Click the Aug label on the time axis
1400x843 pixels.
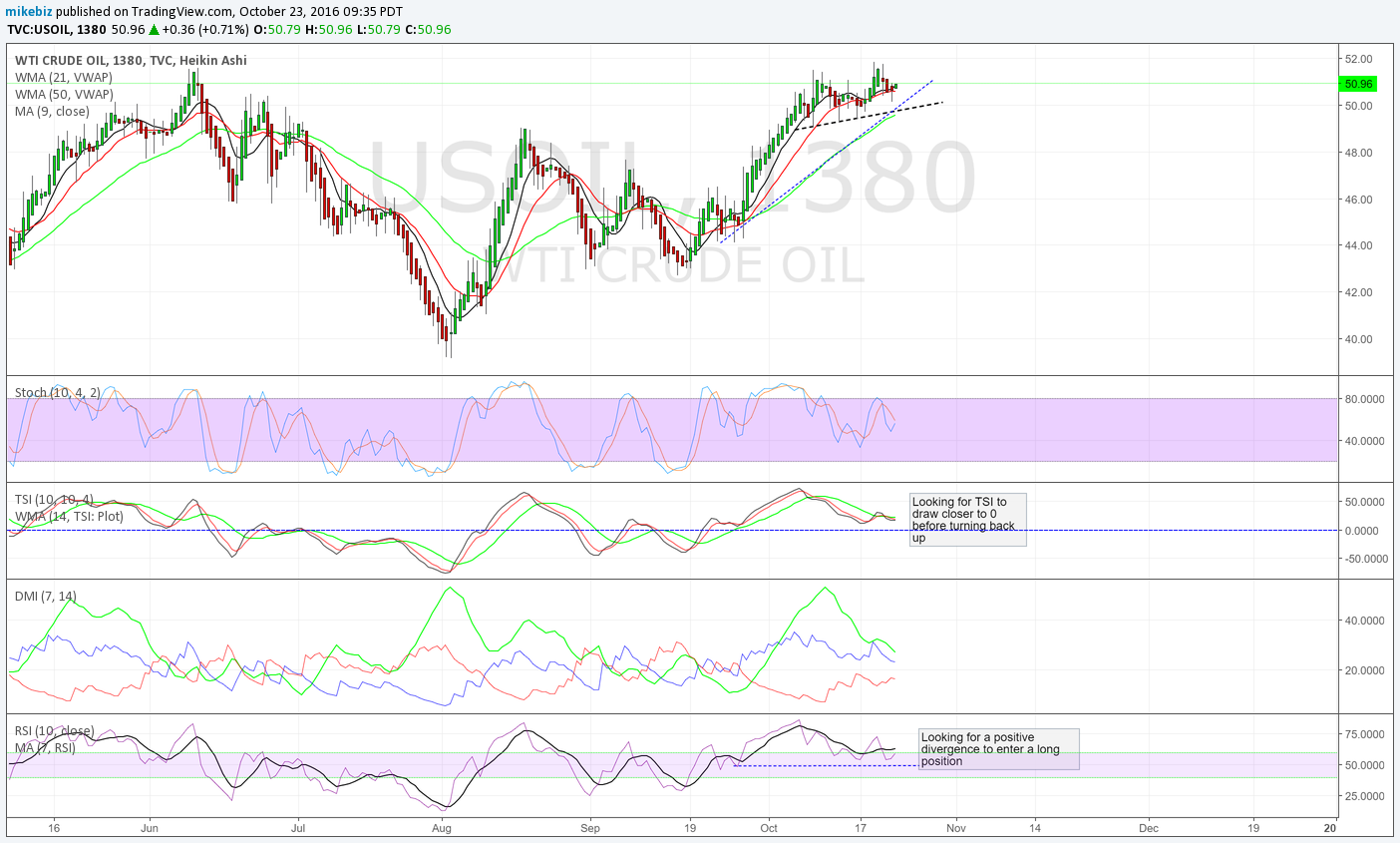point(442,828)
